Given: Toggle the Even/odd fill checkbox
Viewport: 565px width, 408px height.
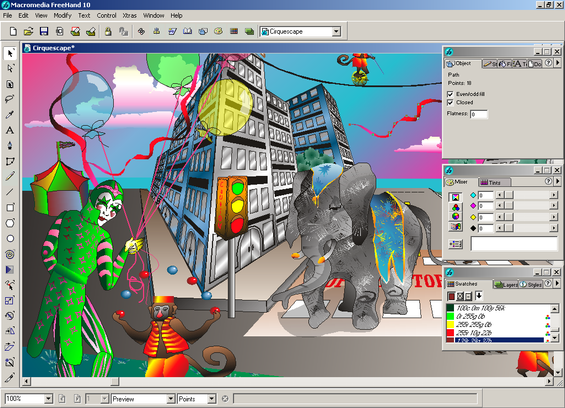Looking at the screenshot, I should [450, 94].
